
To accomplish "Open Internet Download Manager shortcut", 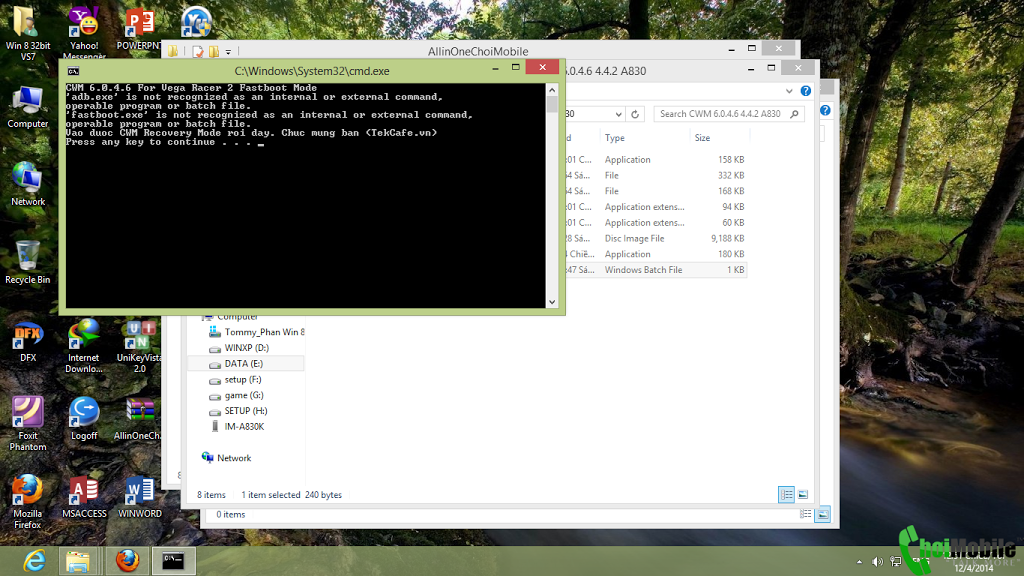I will point(84,346).
